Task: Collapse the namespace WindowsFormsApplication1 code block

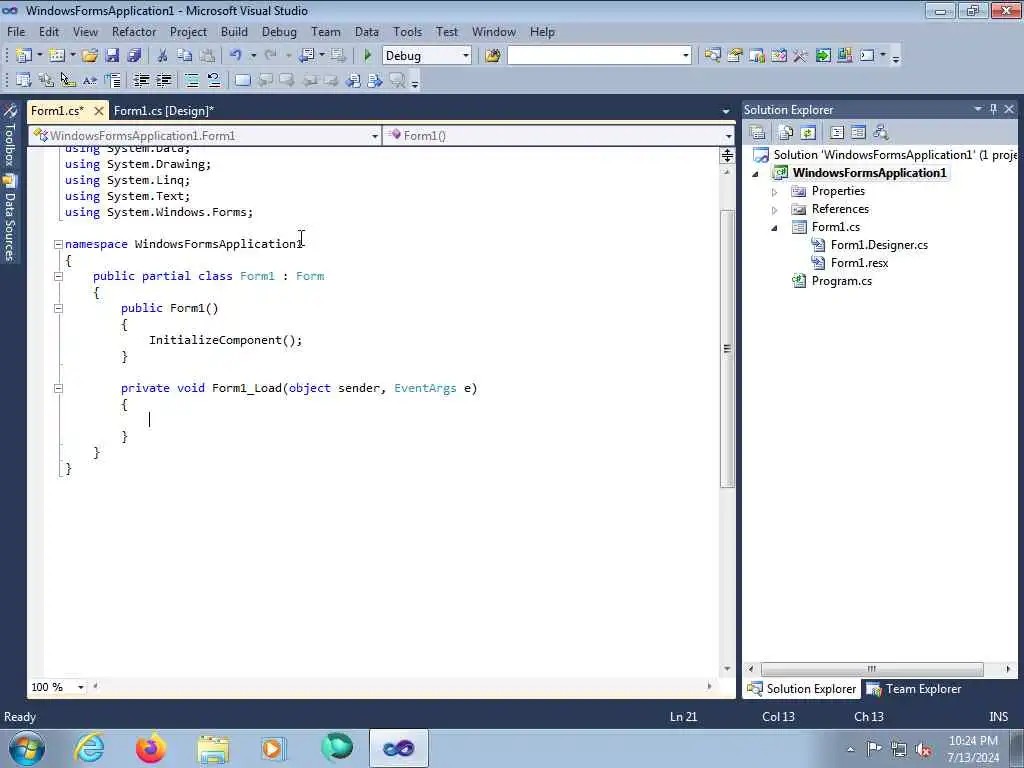Action: (58, 244)
